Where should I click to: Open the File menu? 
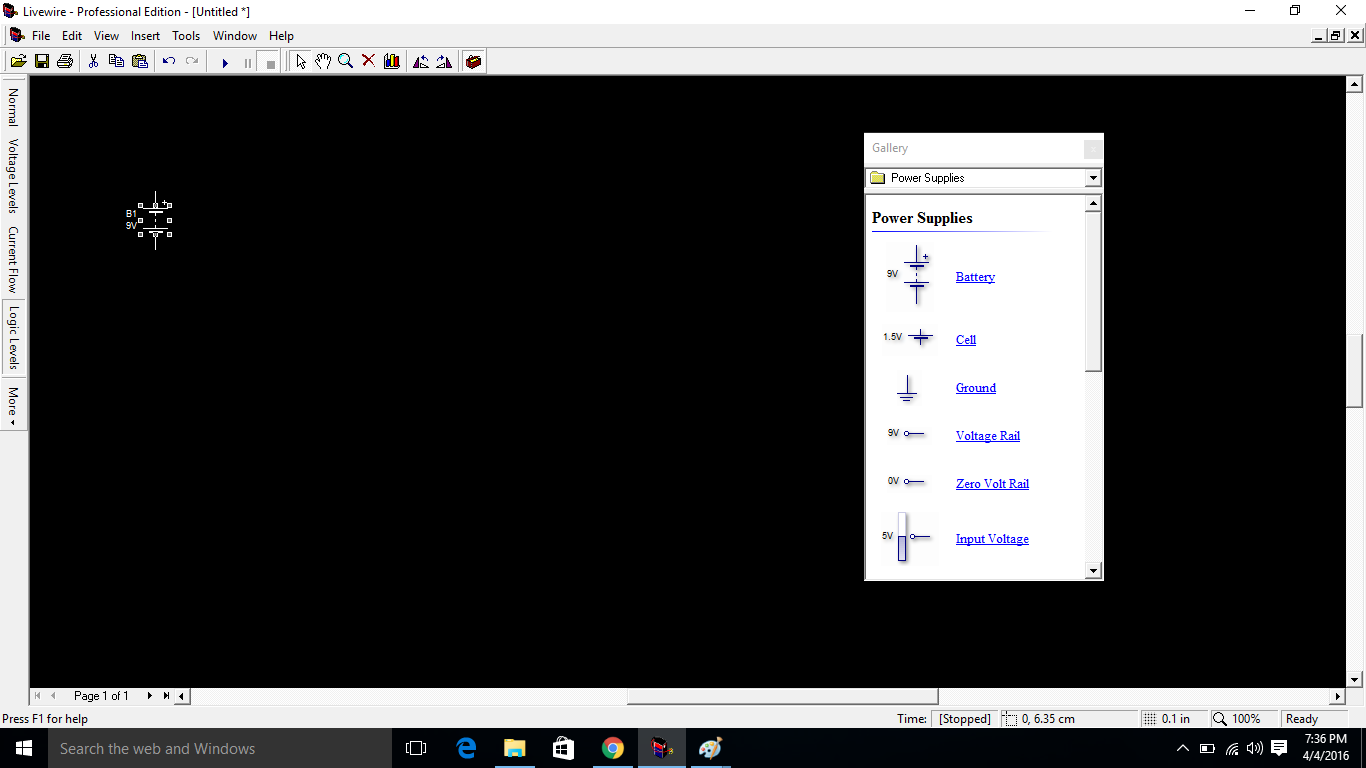41,36
